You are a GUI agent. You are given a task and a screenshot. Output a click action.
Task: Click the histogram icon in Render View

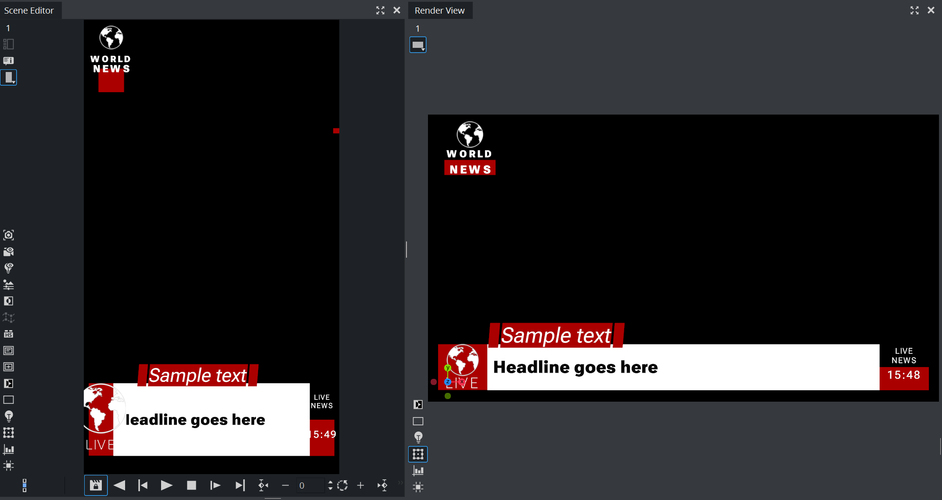pos(418,470)
